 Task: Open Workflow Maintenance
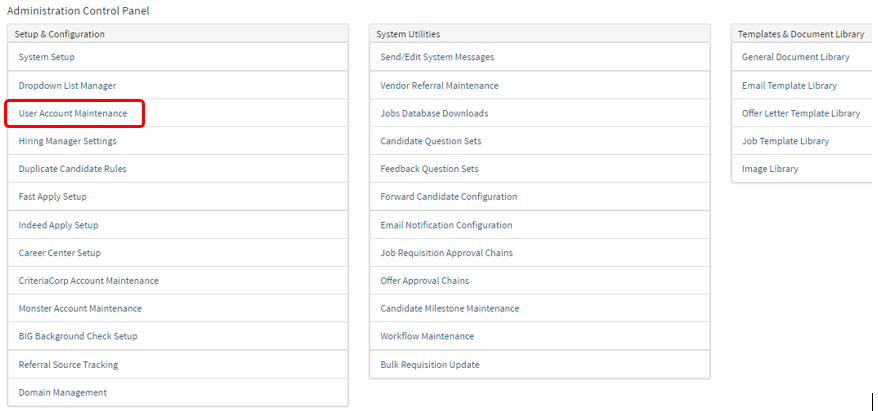click(x=427, y=336)
